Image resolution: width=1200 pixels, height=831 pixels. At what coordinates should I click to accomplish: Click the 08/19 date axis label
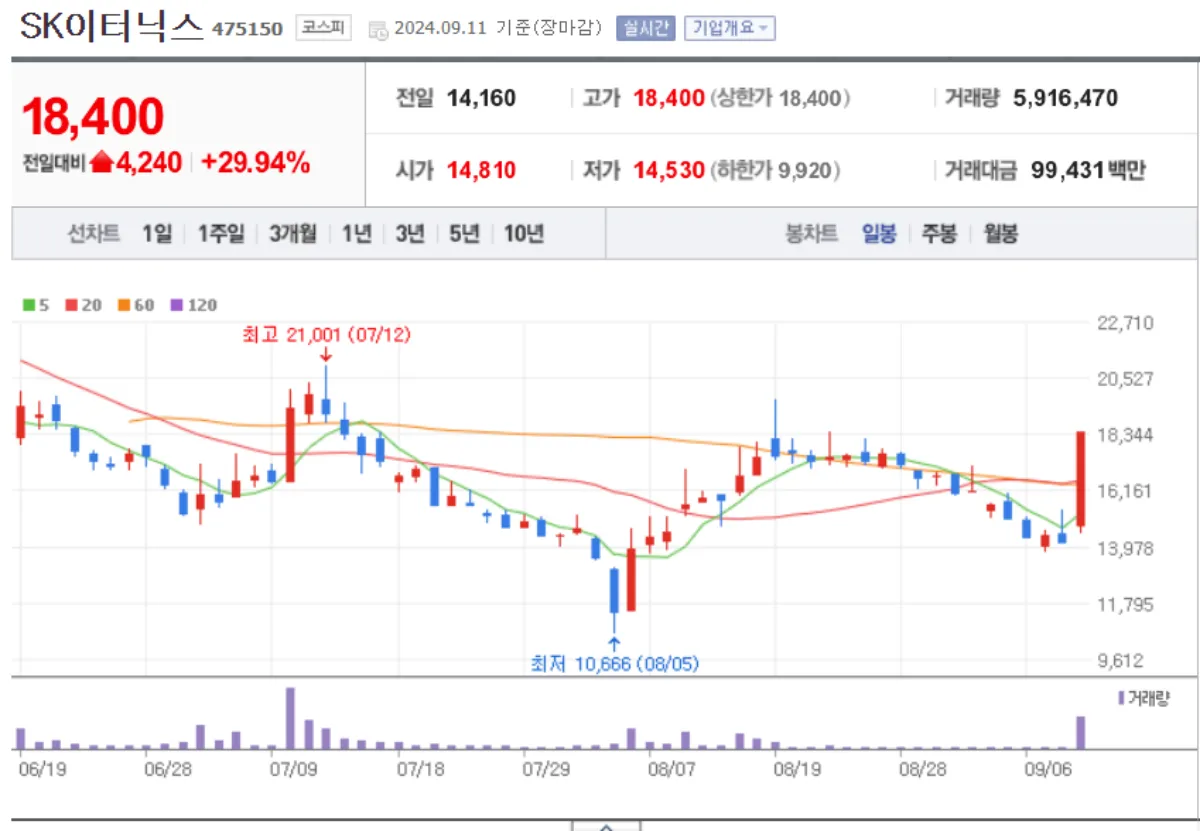coord(798,770)
